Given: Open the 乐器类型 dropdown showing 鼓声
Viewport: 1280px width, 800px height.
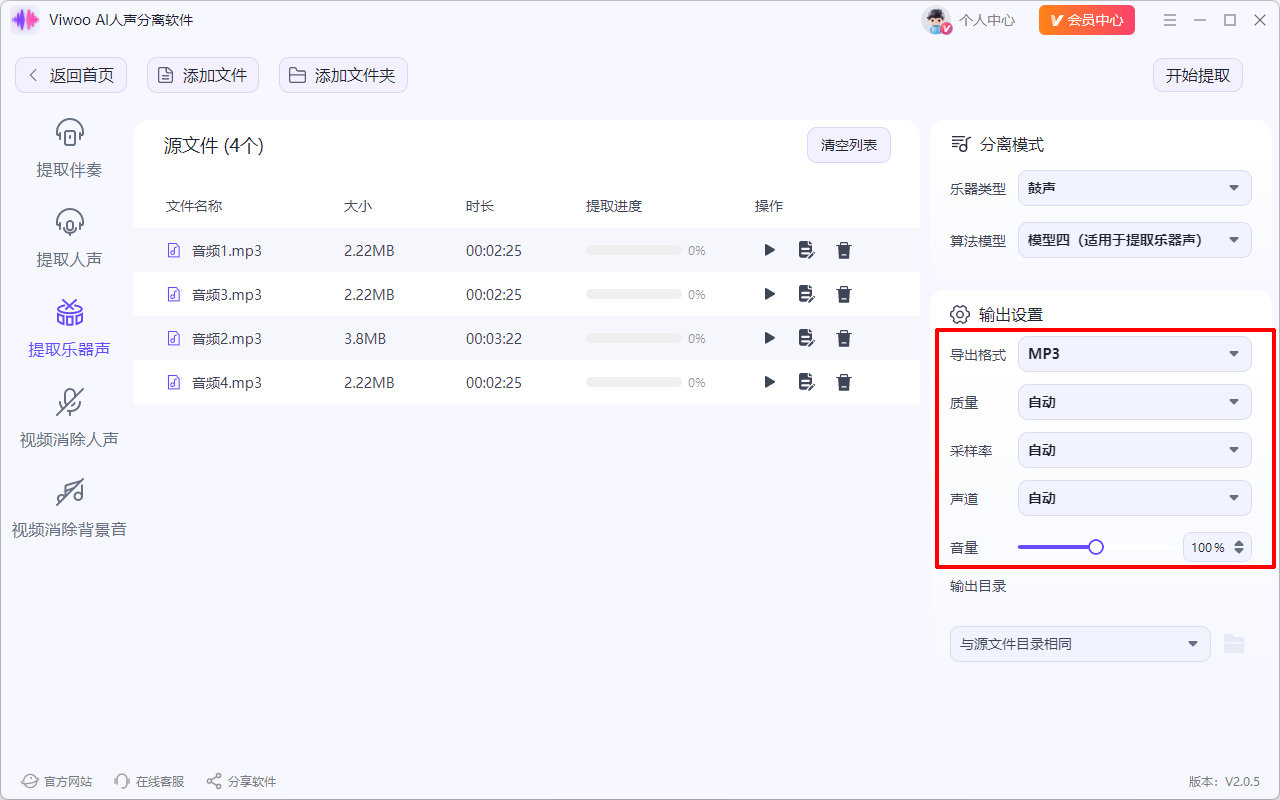Looking at the screenshot, I should [1134, 188].
